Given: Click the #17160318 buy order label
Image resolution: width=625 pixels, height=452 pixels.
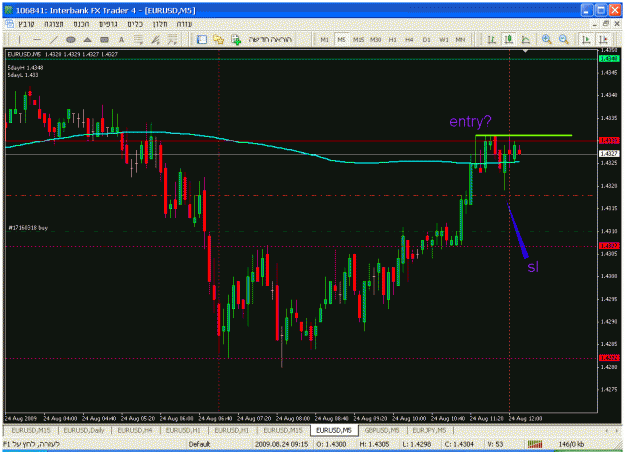Looking at the screenshot, I should coord(28,228).
